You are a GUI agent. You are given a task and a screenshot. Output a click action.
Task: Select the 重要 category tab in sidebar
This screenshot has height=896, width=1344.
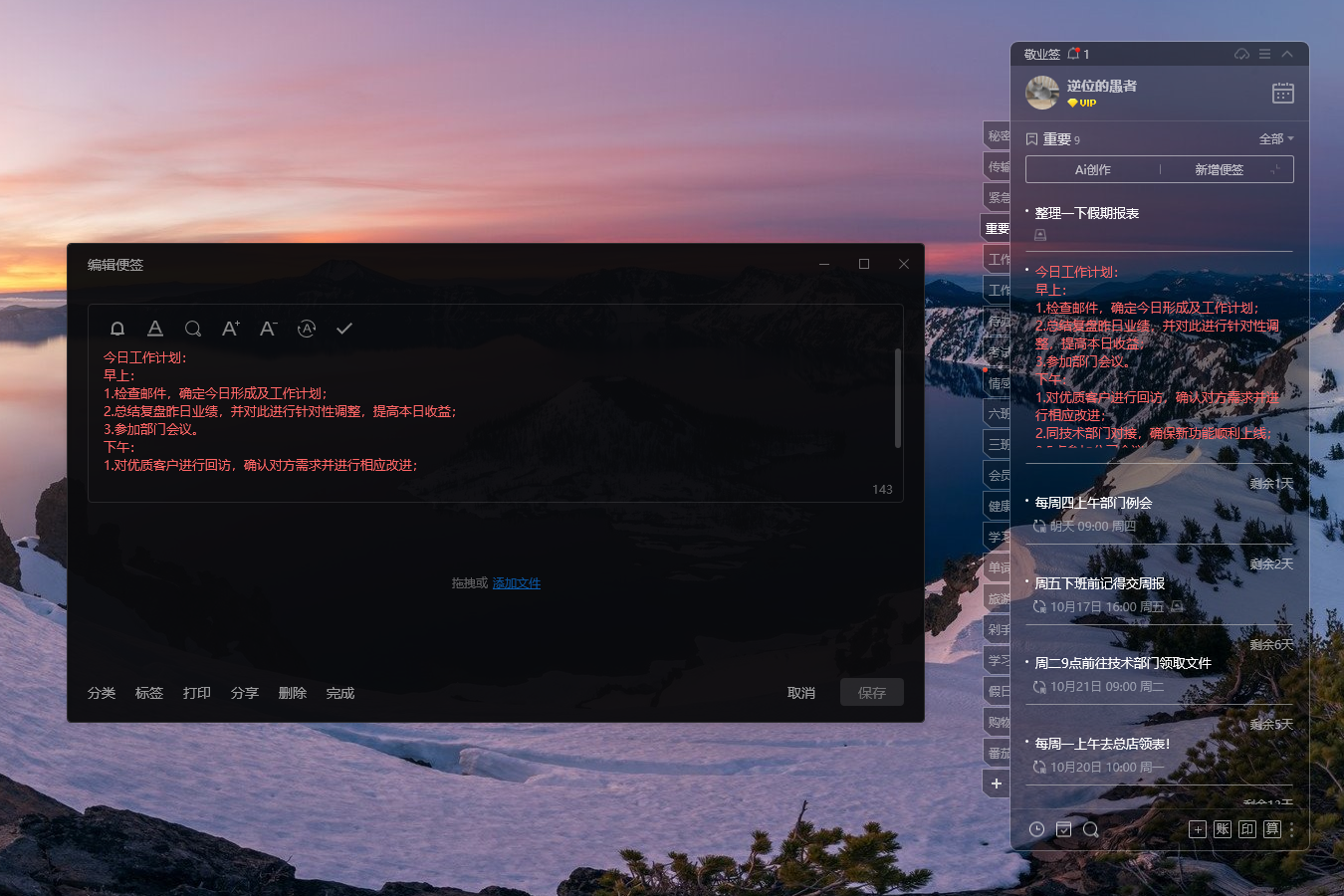(x=997, y=229)
